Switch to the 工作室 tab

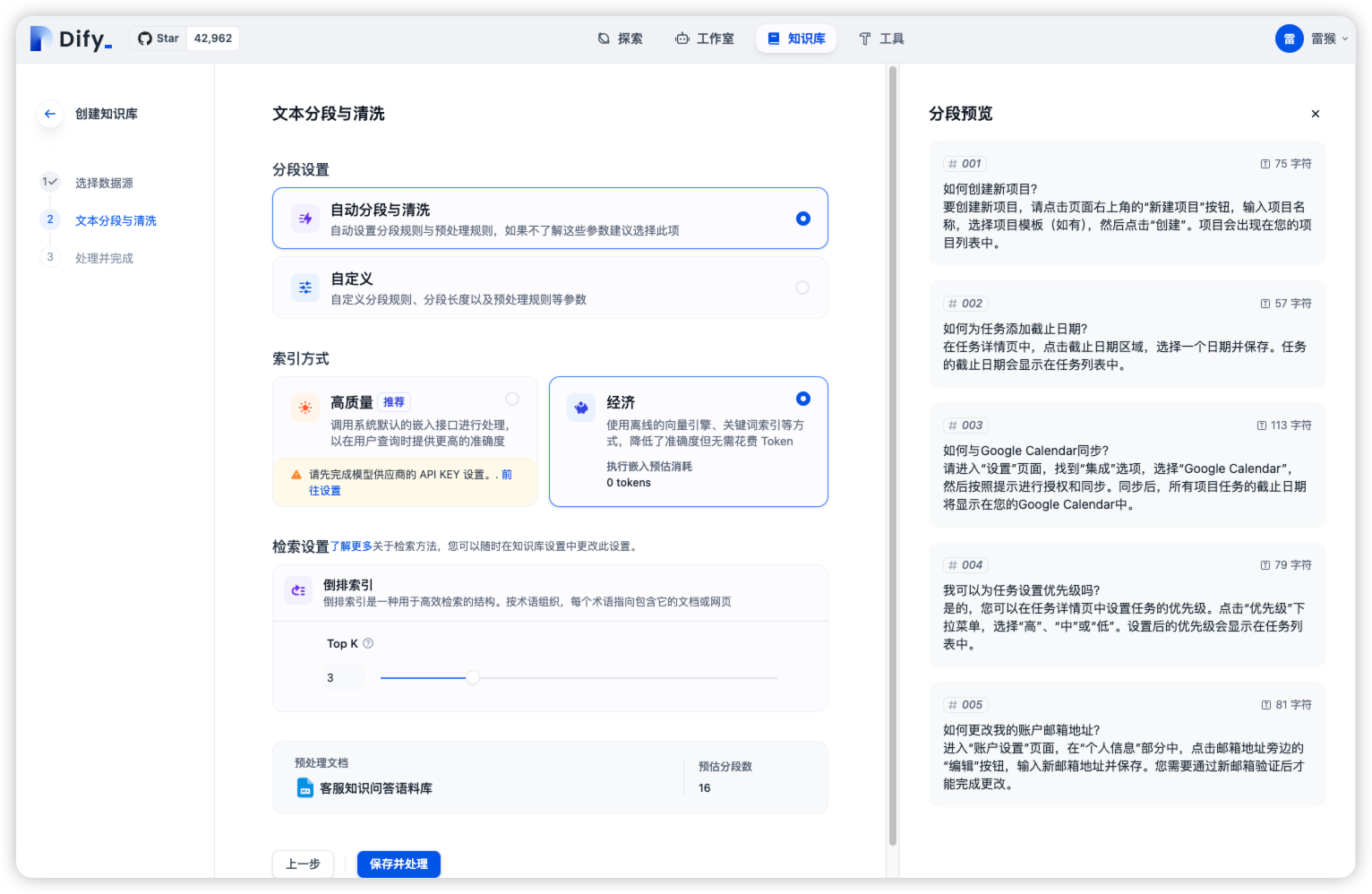705,39
